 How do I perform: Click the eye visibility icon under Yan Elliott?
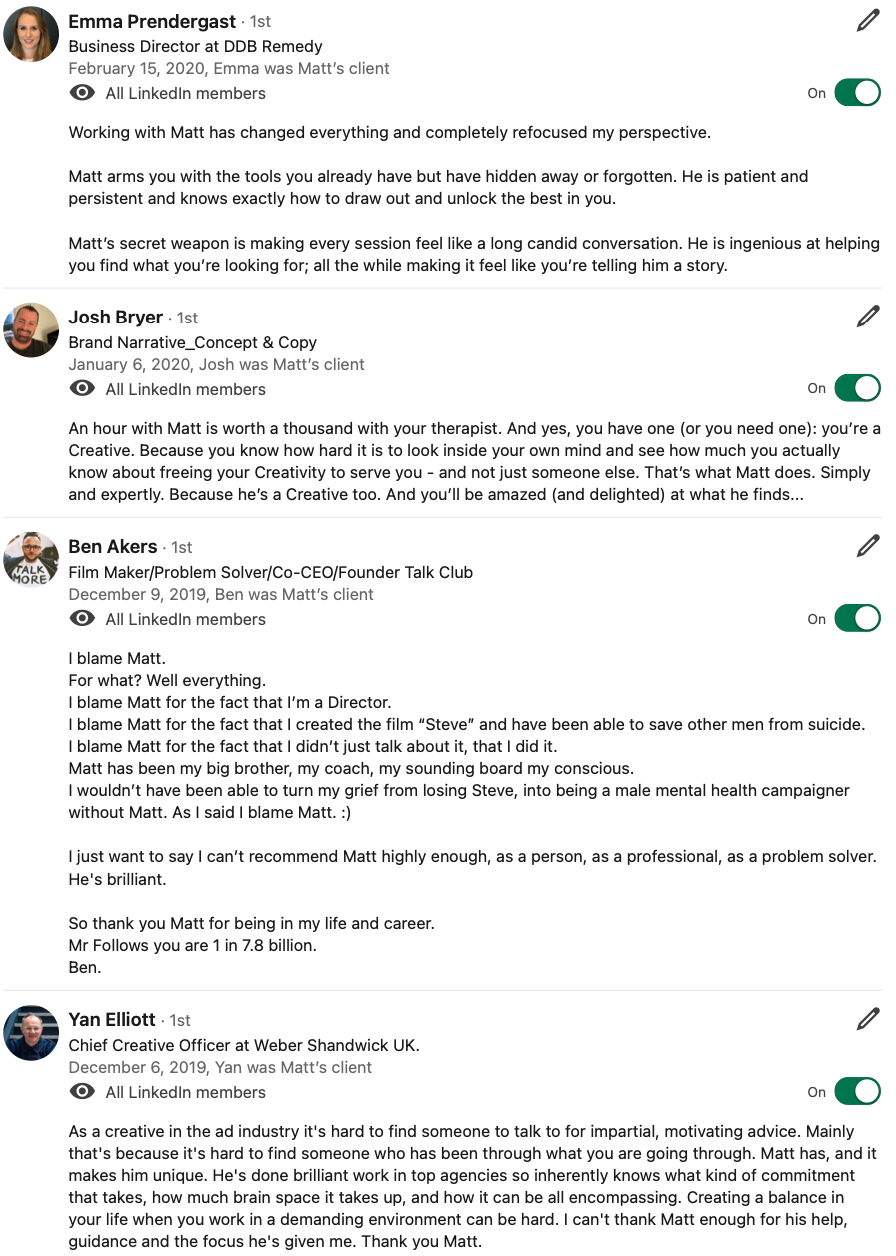click(x=83, y=1092)
